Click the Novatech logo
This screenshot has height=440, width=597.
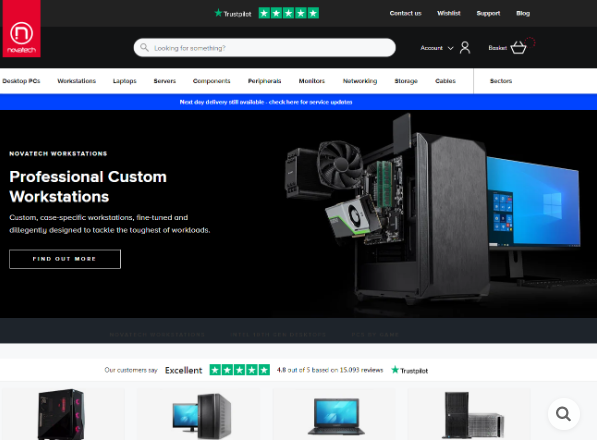[x=21, y=29]
